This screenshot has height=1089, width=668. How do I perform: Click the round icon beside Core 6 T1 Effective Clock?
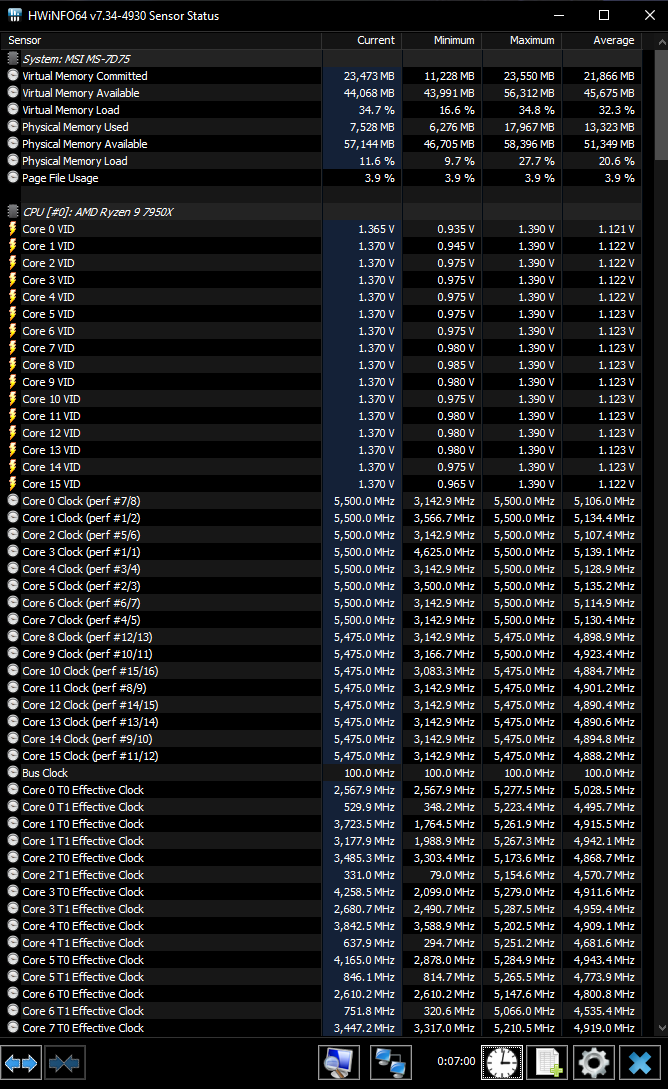coord(12,1010)
